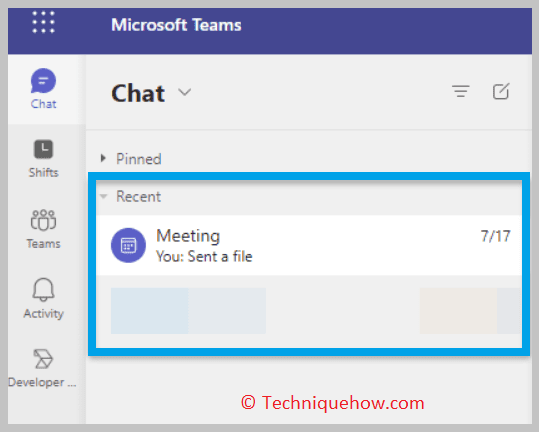The height and width of the screenshot is (432, 539).
Task: Click 'You: Sent a file' preview text
Action: (204, 256)
